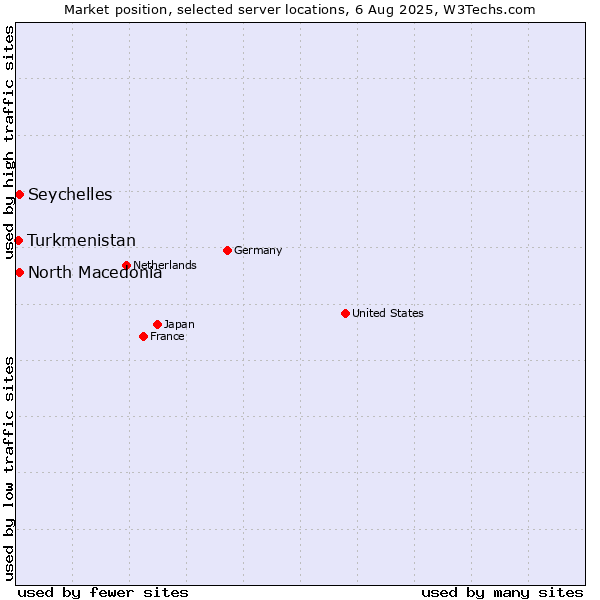Click the 'United States' label text
Viewport: 600px width, 600px height.
(388, 313)
